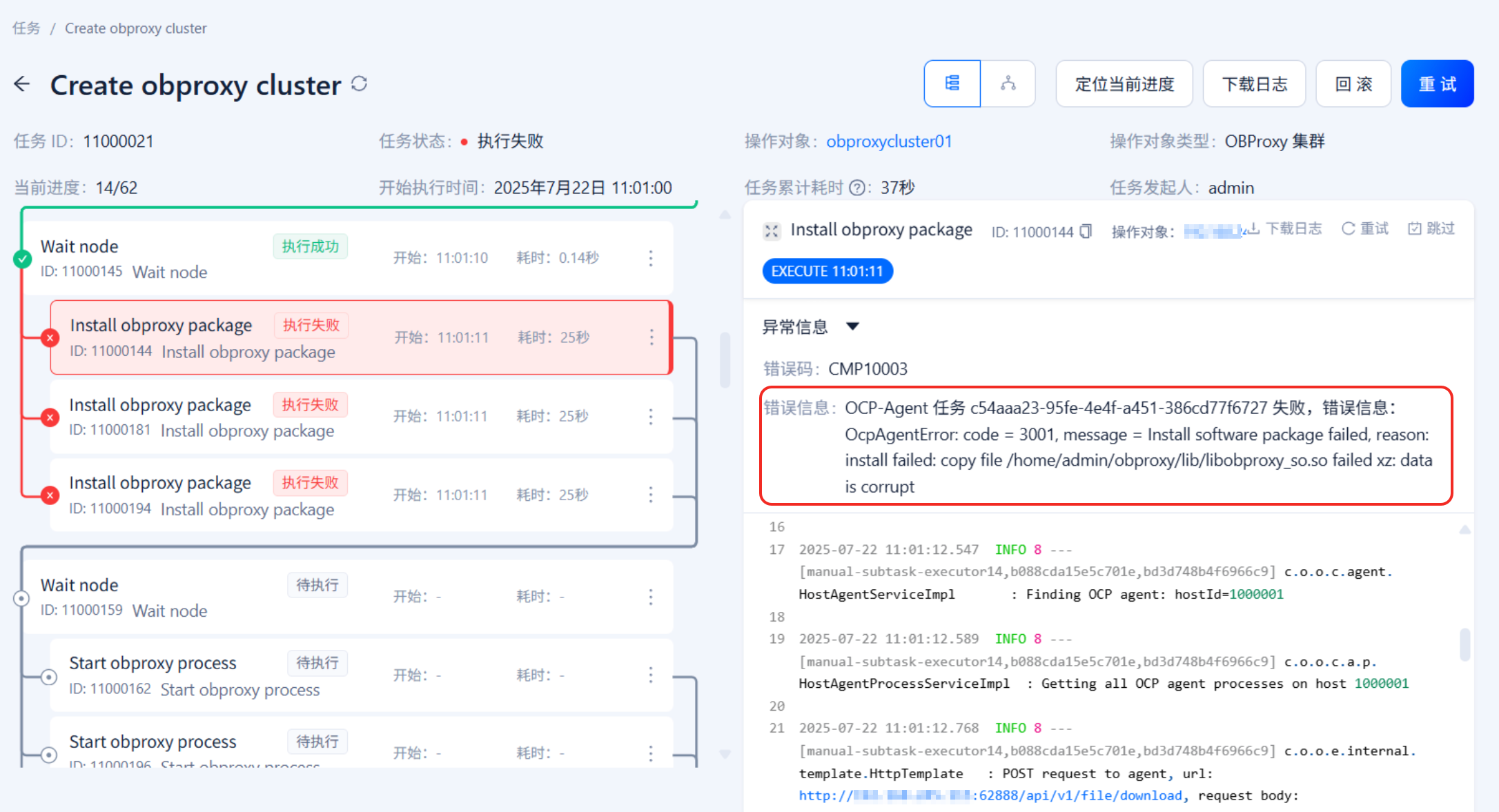Screen dimensions: 1499x812
Task: Refresh the Create obproxy cluster task
Action: point(359,83)
